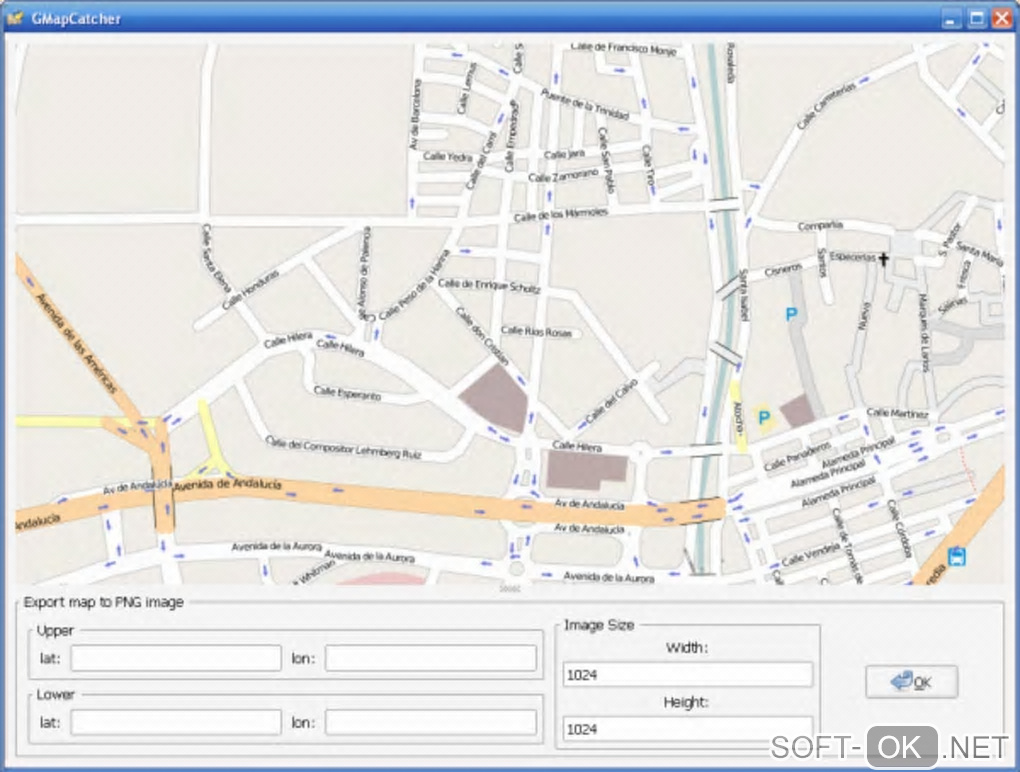Click the Calle Córdoba label
Image resolution: width=1020 pixels, height=772 pixels.
[898, 528]
